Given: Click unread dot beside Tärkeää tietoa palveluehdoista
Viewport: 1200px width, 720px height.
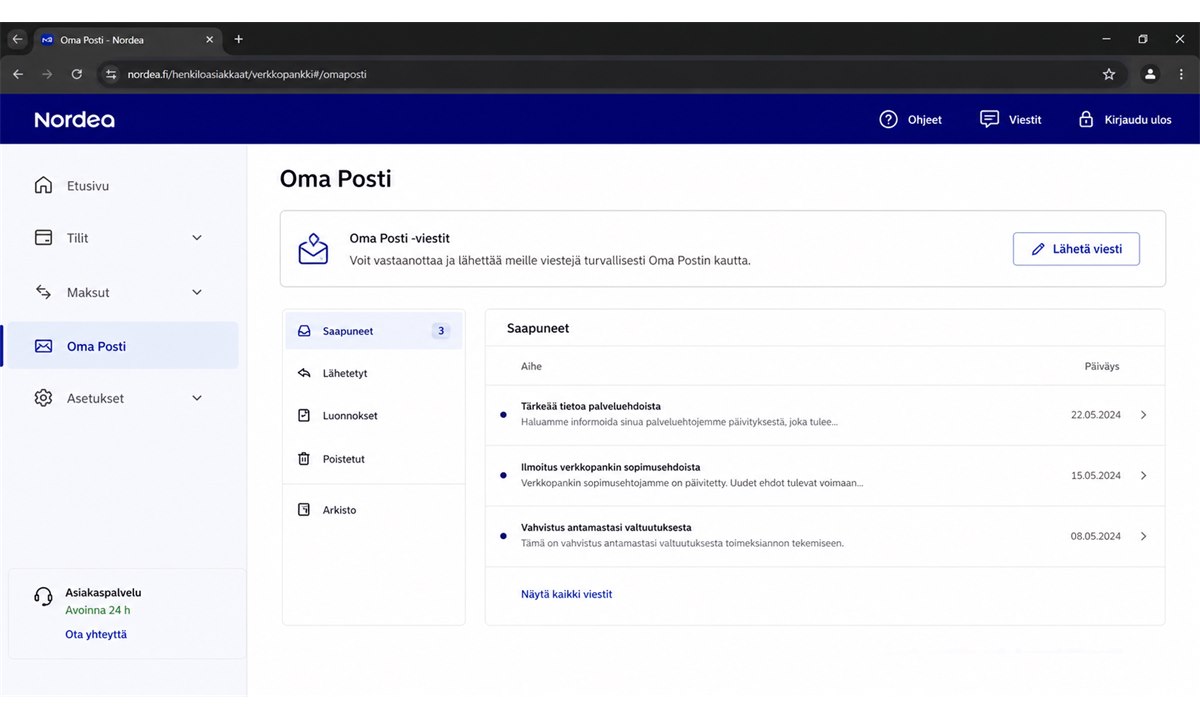Looking at the screenshot, I should 503,415.
